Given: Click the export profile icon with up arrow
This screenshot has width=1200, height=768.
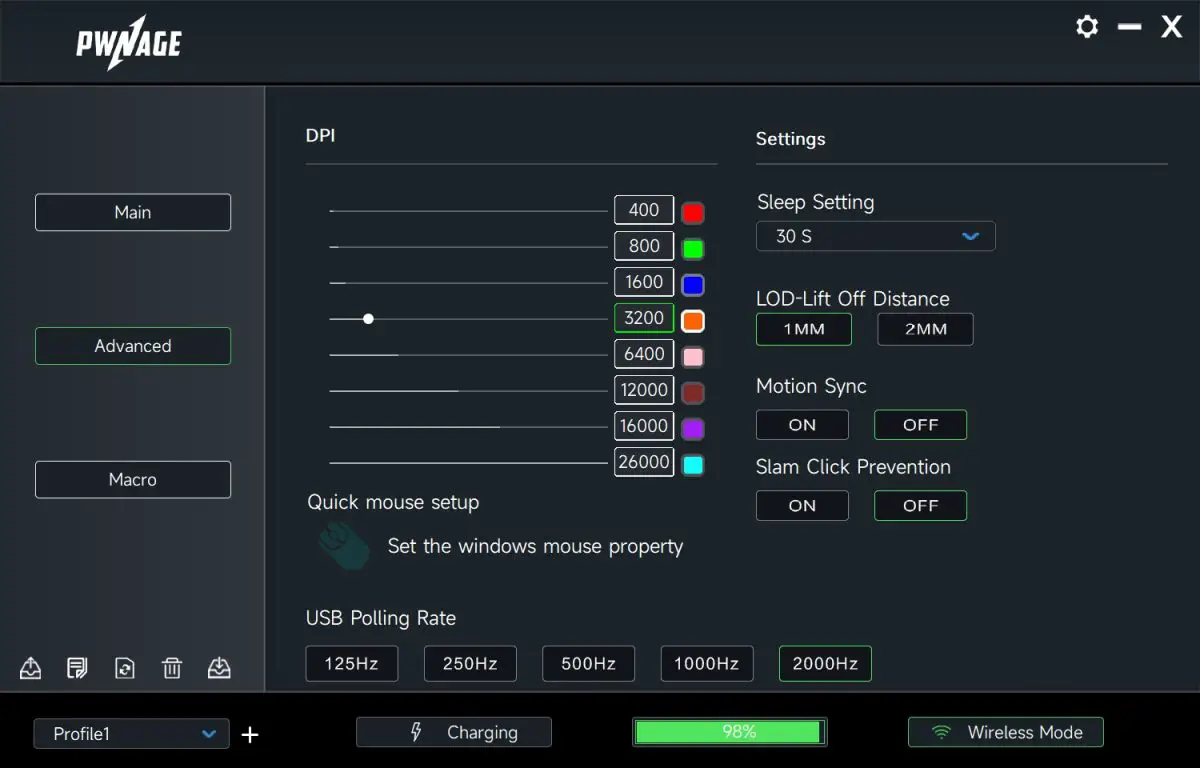Looking at the screenshot, I should point(31,668).
